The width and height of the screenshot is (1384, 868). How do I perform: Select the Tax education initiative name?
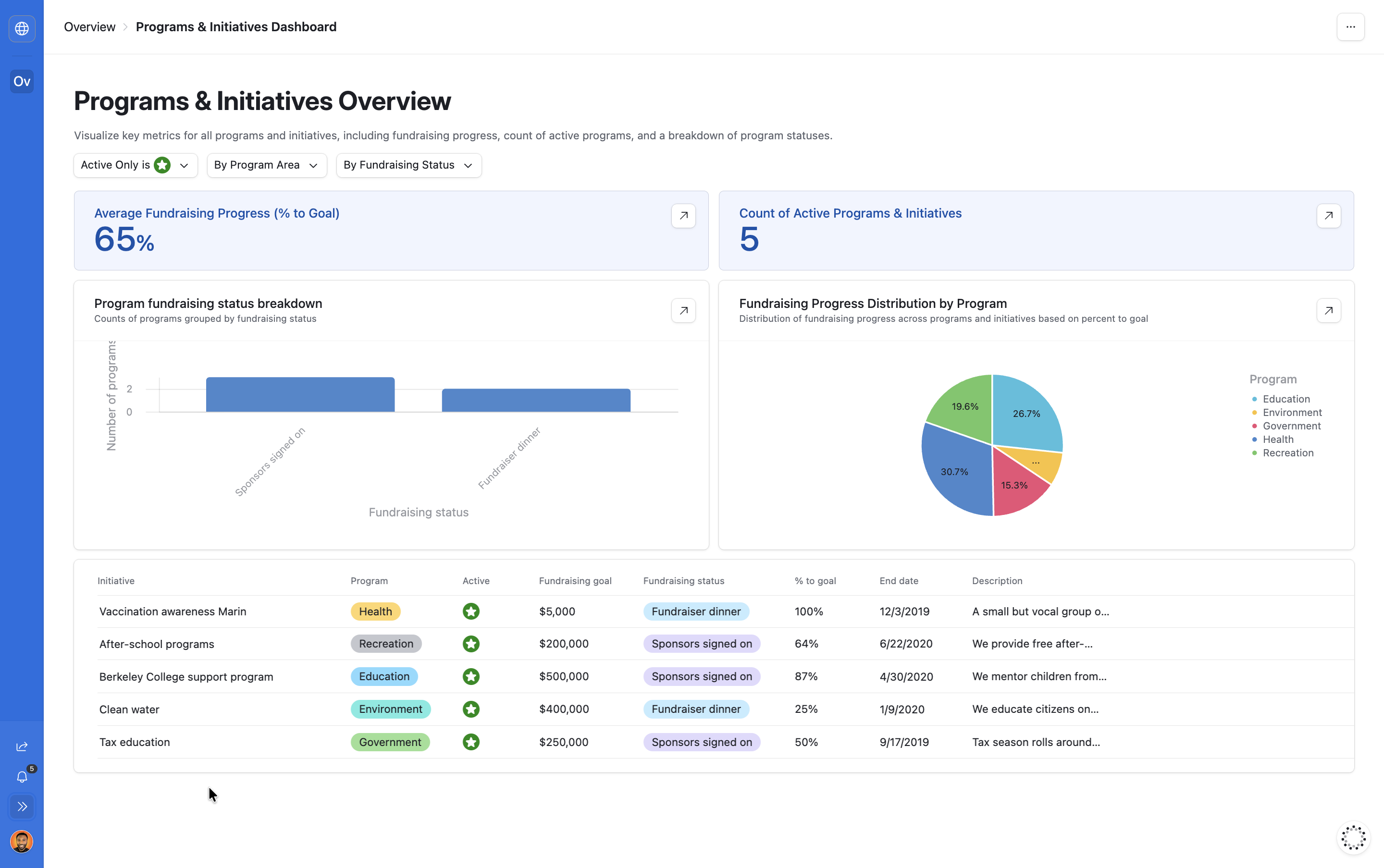point(135,742)
